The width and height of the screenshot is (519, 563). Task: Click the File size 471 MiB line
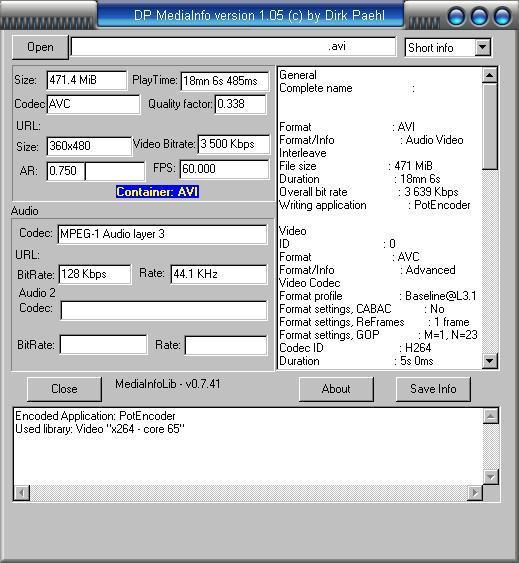(x=356, y=166)
